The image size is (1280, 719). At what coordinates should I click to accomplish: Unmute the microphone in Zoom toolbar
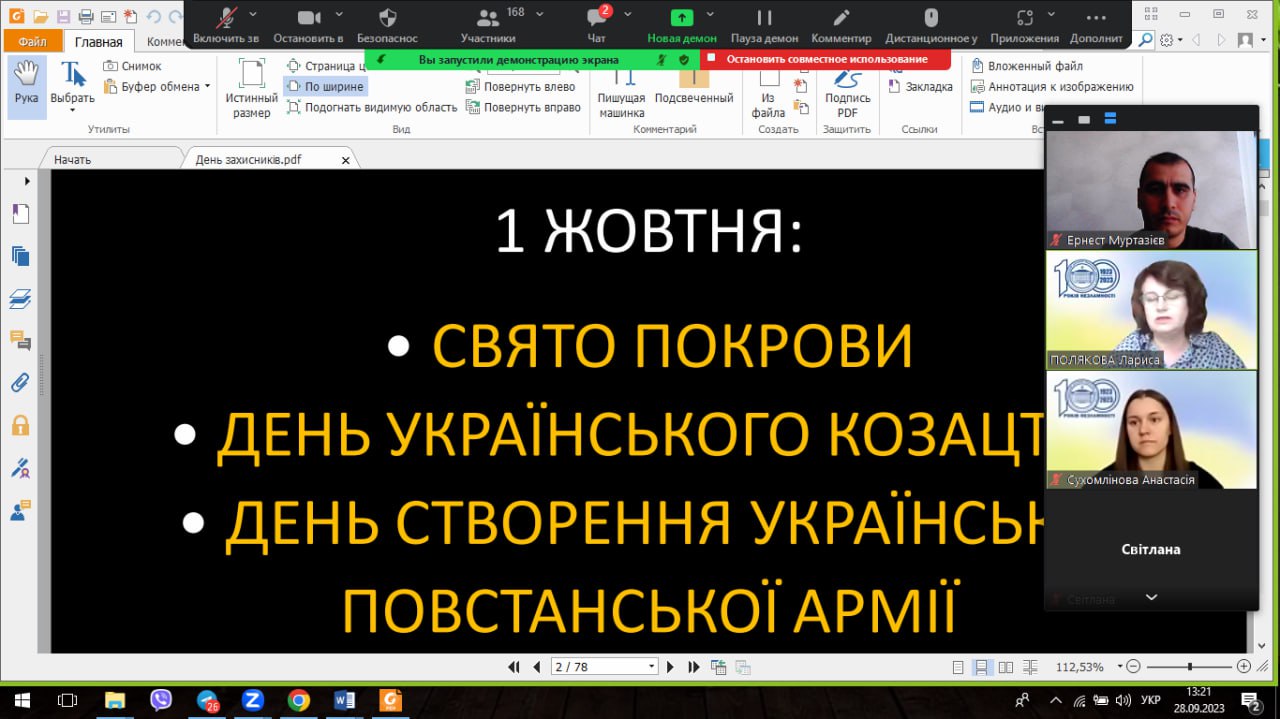click(x=227, y=24)
